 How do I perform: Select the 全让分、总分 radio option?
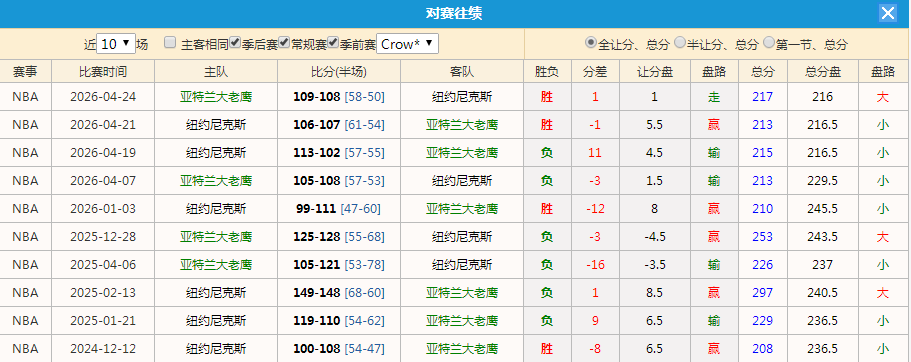(x=591, y=42)
